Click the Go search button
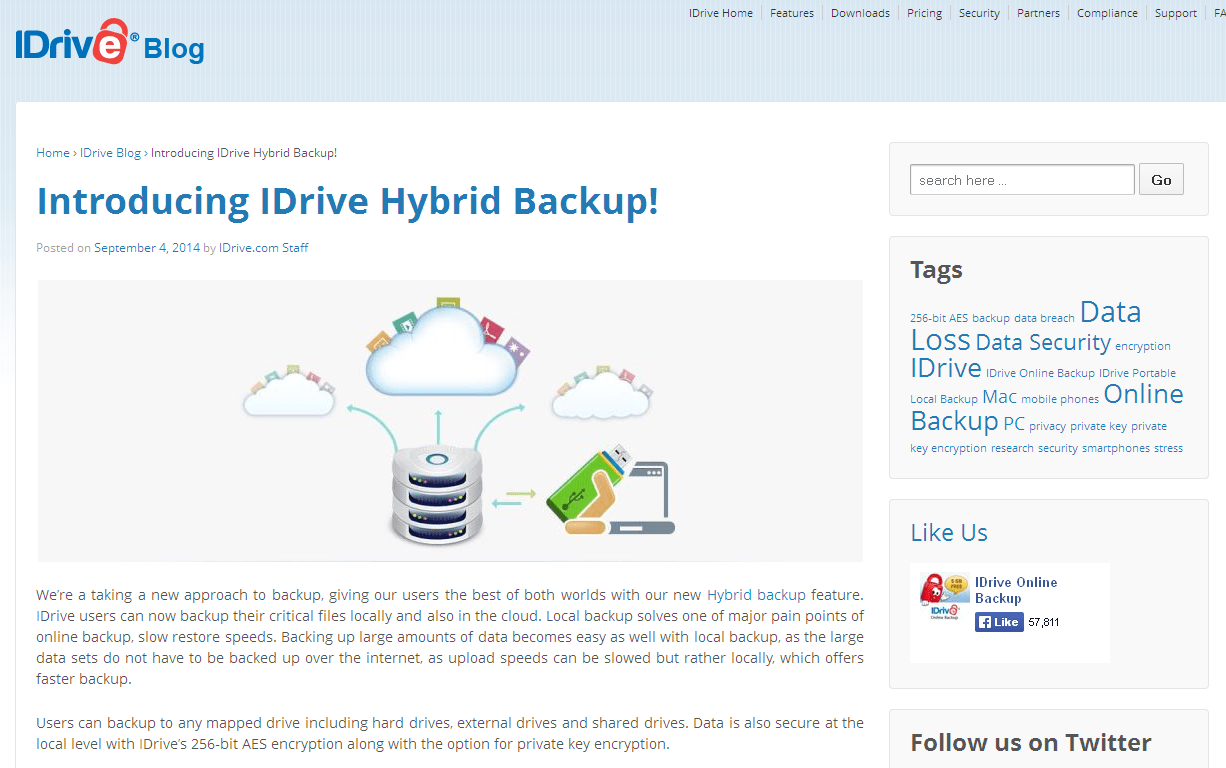 pos(1161,179)
